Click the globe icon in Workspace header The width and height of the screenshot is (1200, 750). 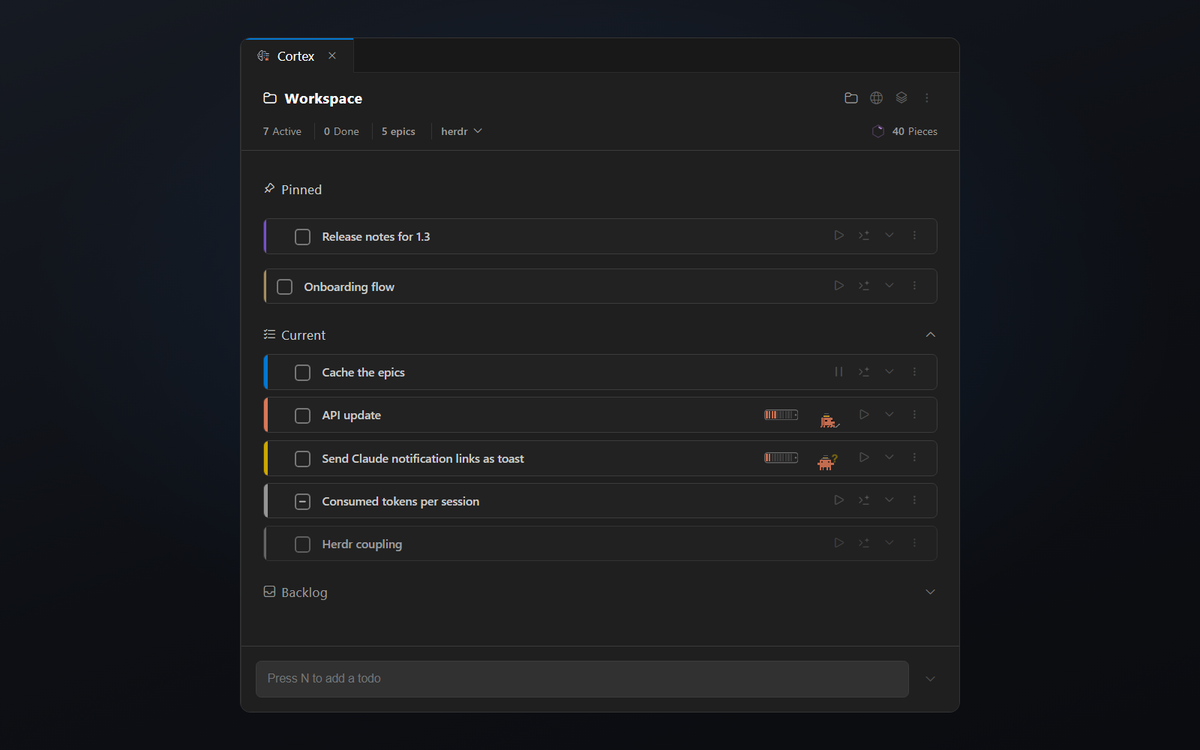[876, 98]
